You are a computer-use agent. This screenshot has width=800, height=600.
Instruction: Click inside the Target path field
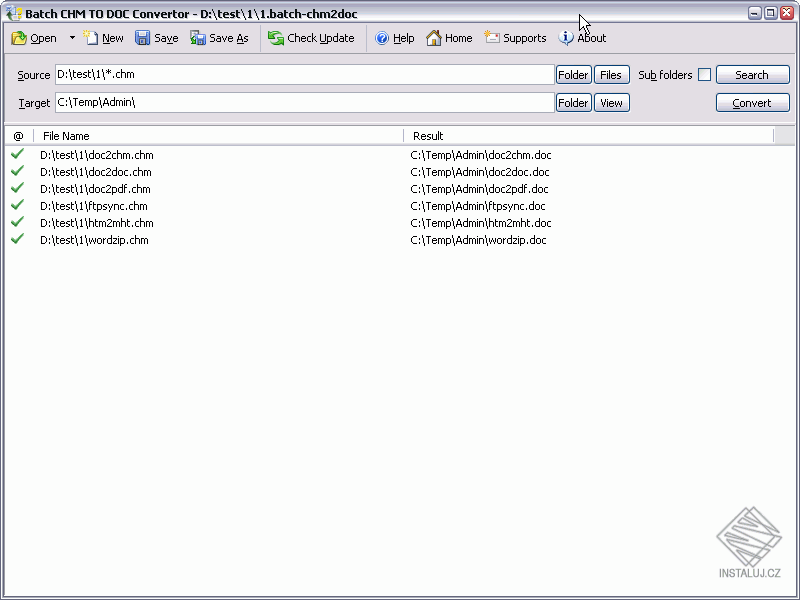300,102
